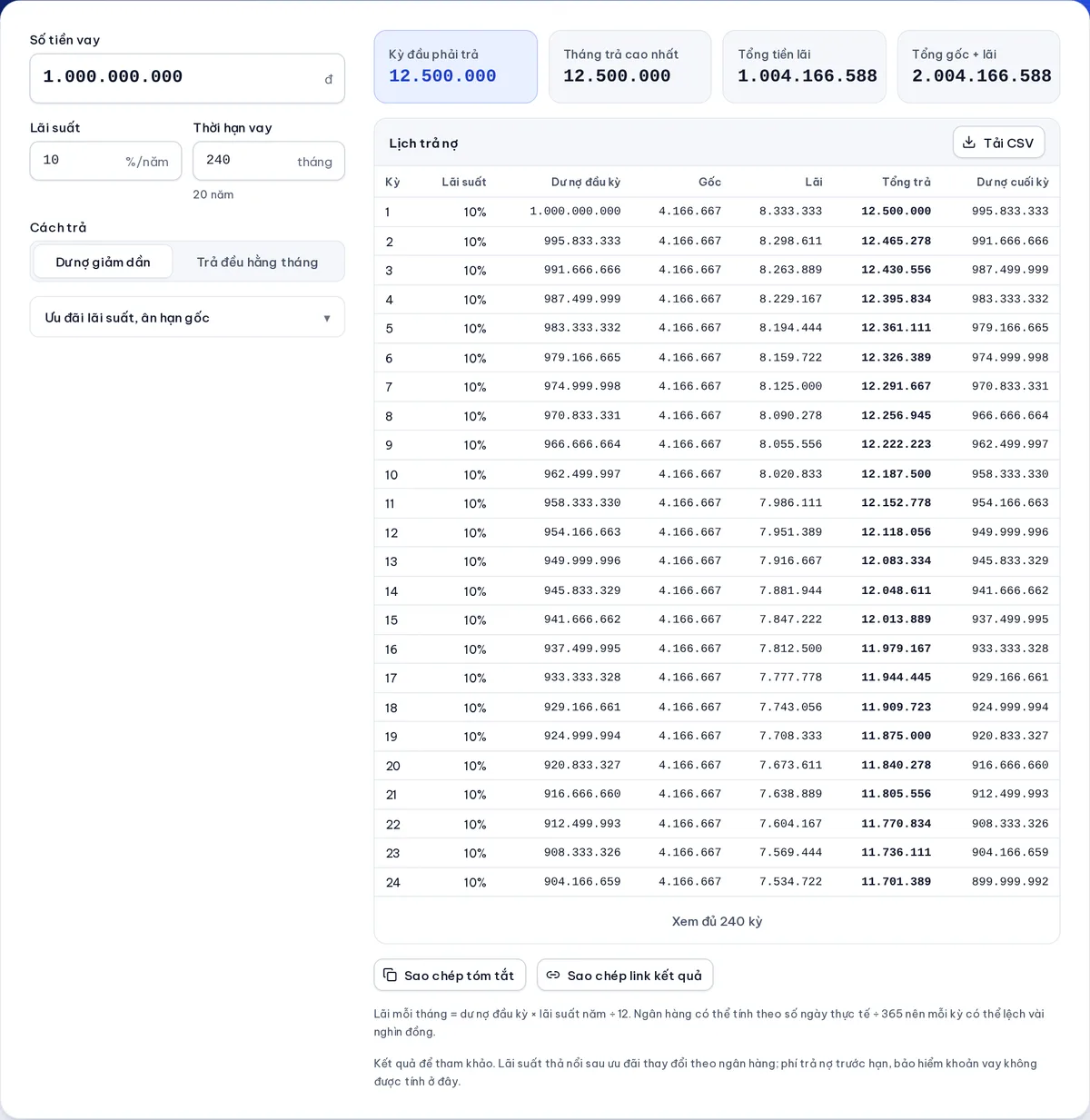This screenshot has width=1090, height=1120.
Task: Click total payment 12.291.667 in period 7
Action: [x=896, y=386]
